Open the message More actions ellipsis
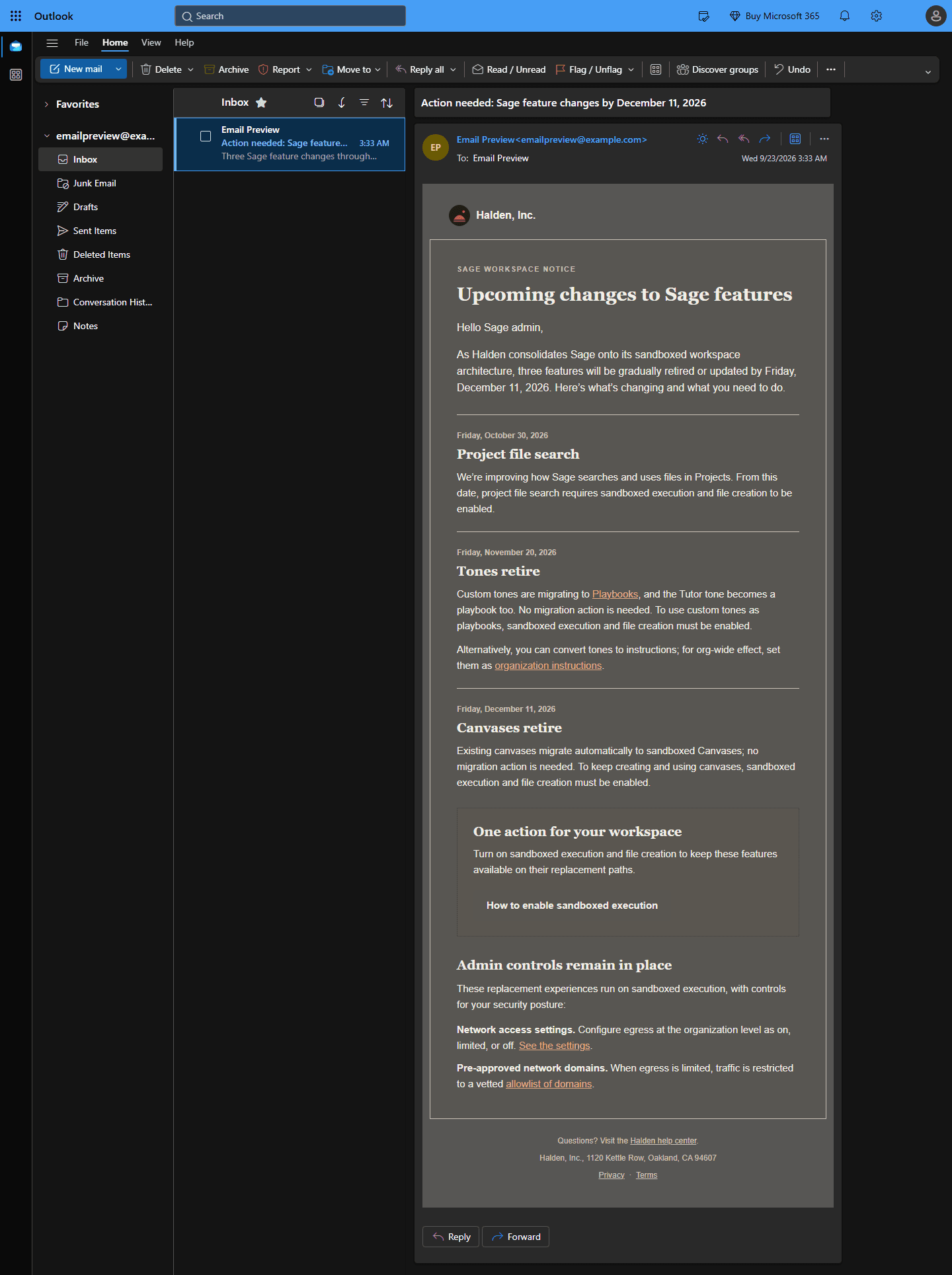Image resolution: width=952 pixels, height=1275 pixels. pos(824,139)
